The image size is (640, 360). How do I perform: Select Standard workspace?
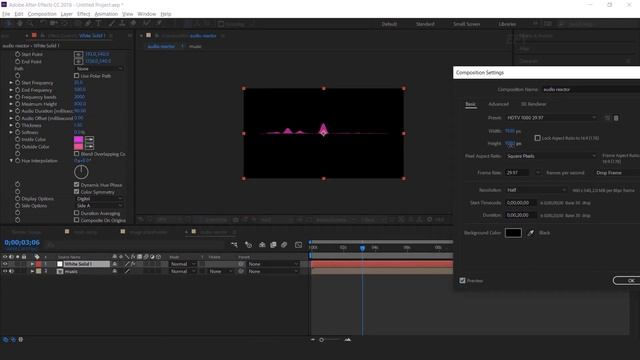(425, 24)
